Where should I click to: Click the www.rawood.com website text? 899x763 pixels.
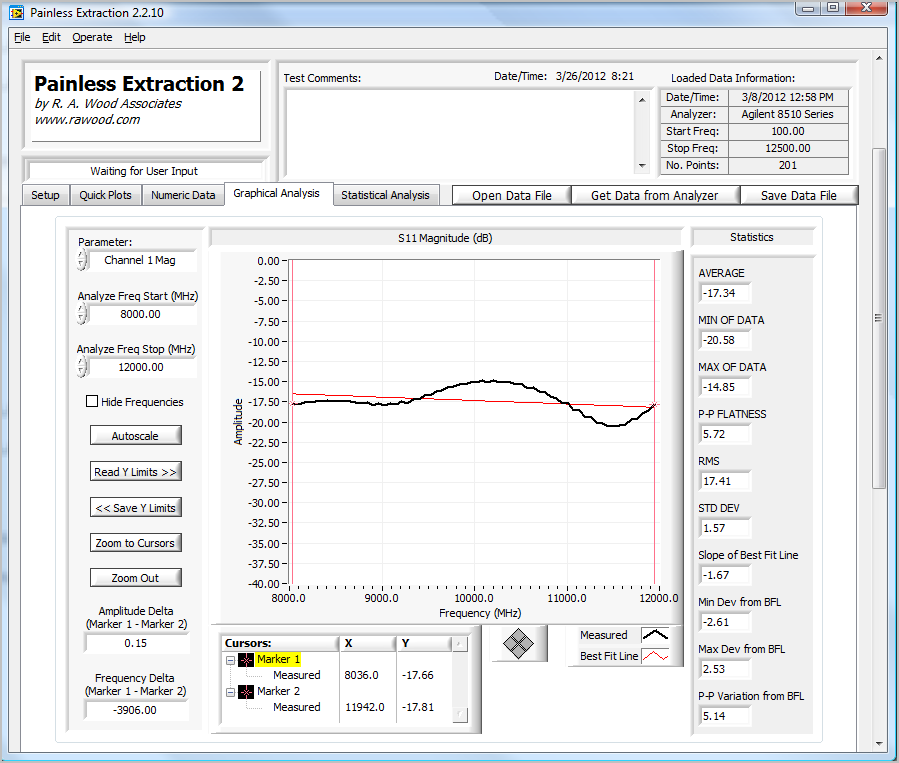(x=87, y=120)
